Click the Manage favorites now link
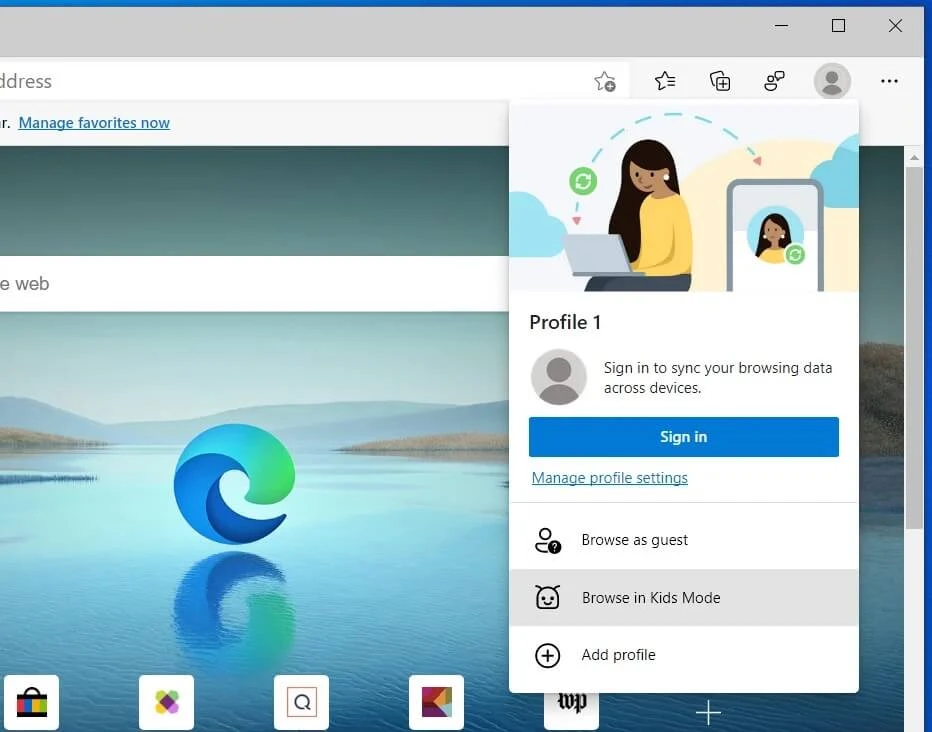The width and height of the screenshot is (932, 732). coord(94,122)
